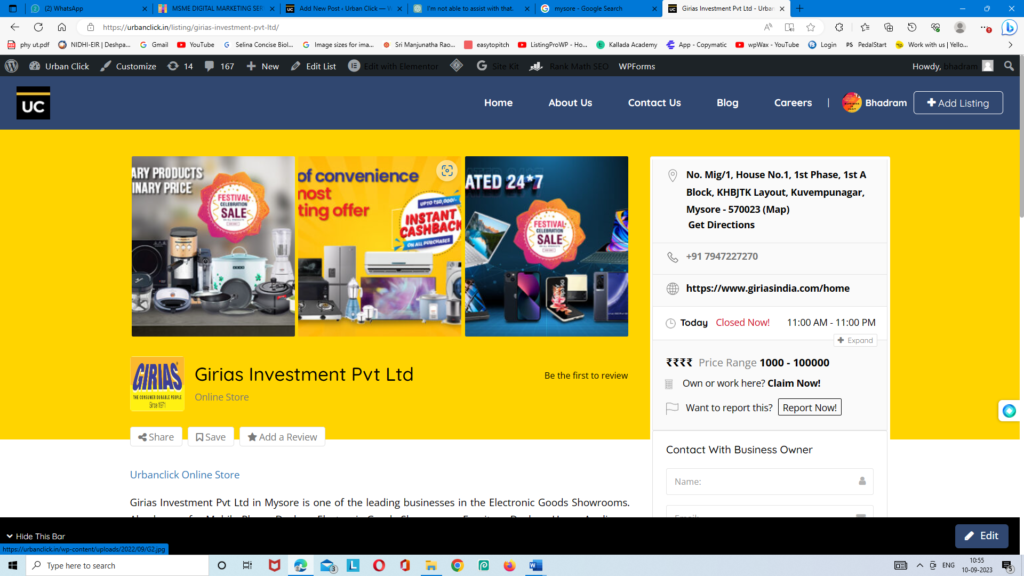Open the Bhadram user menu in site header
The image size is (1024, 576).
pyautogui.click(x=874, y=103)
